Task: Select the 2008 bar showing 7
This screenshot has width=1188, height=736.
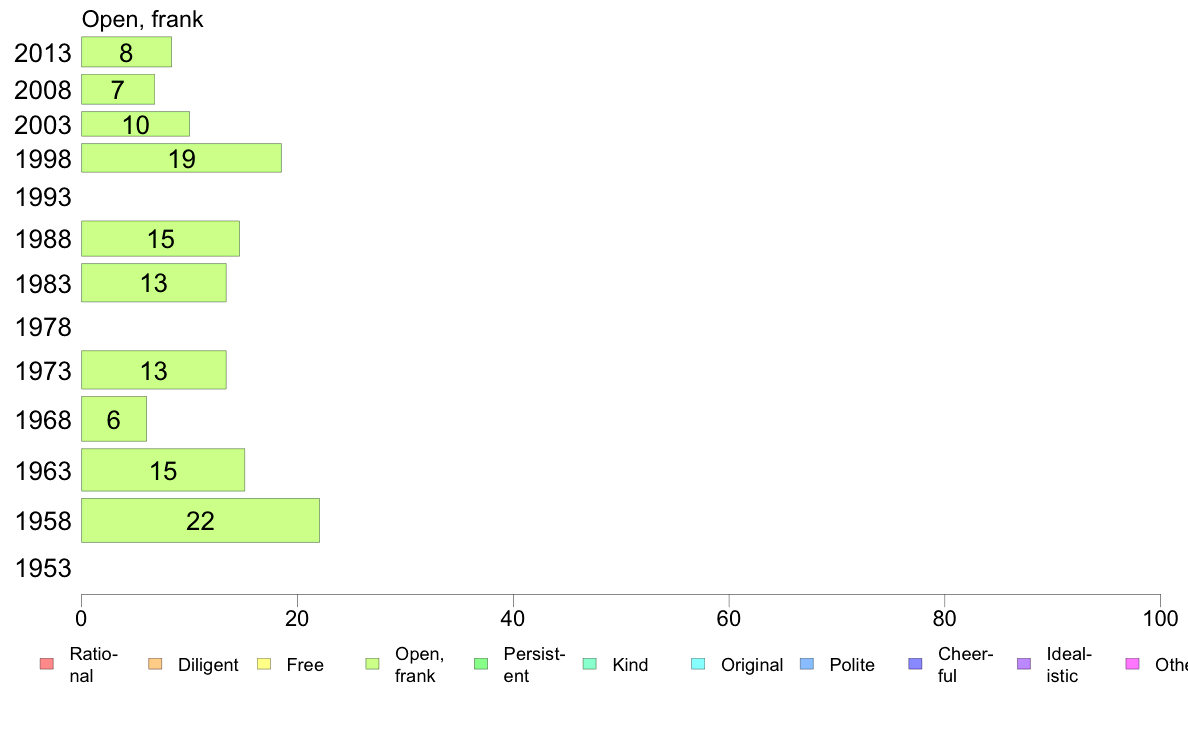Action: [118, 89]
